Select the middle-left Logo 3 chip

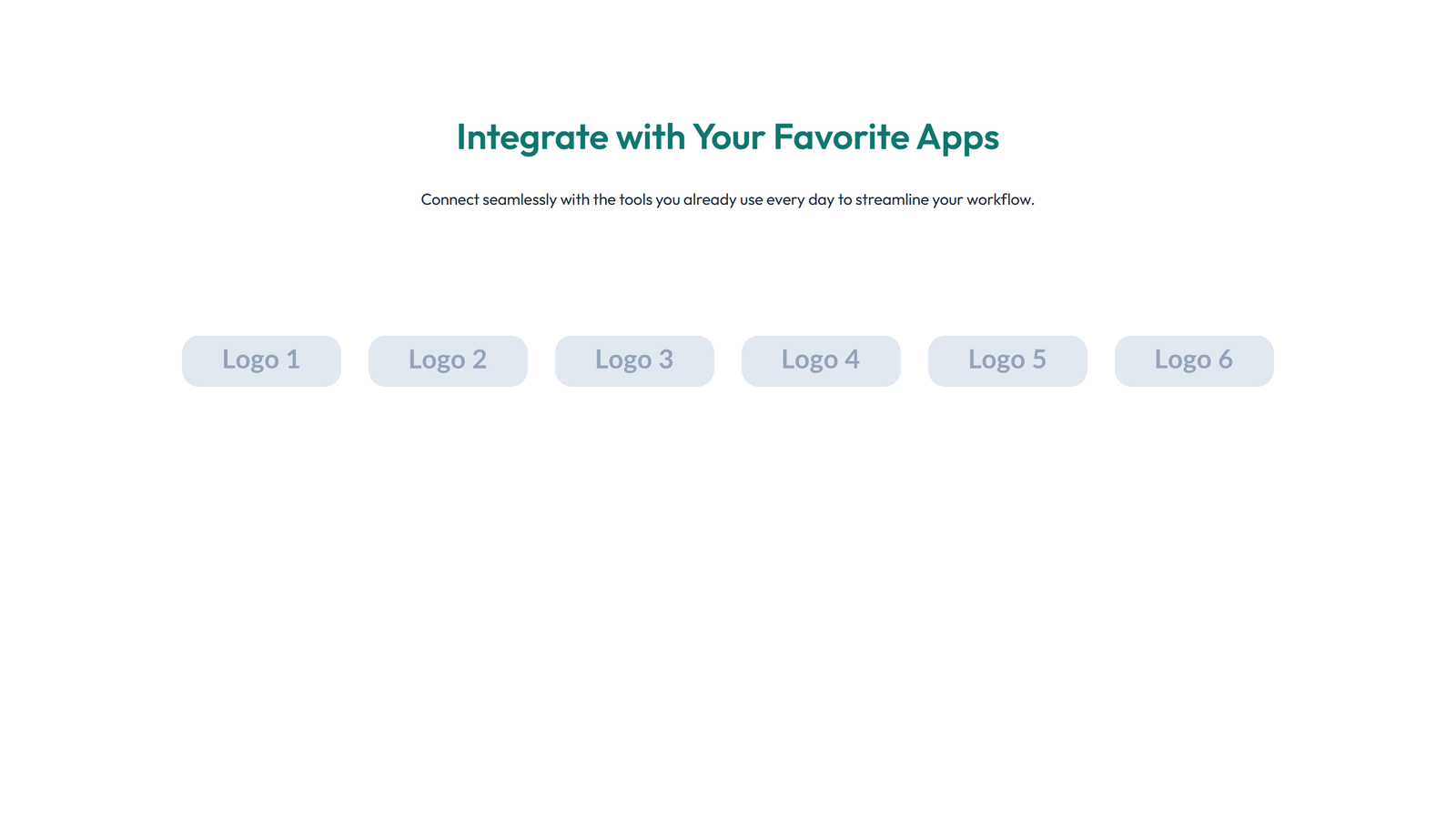(634, 360)
